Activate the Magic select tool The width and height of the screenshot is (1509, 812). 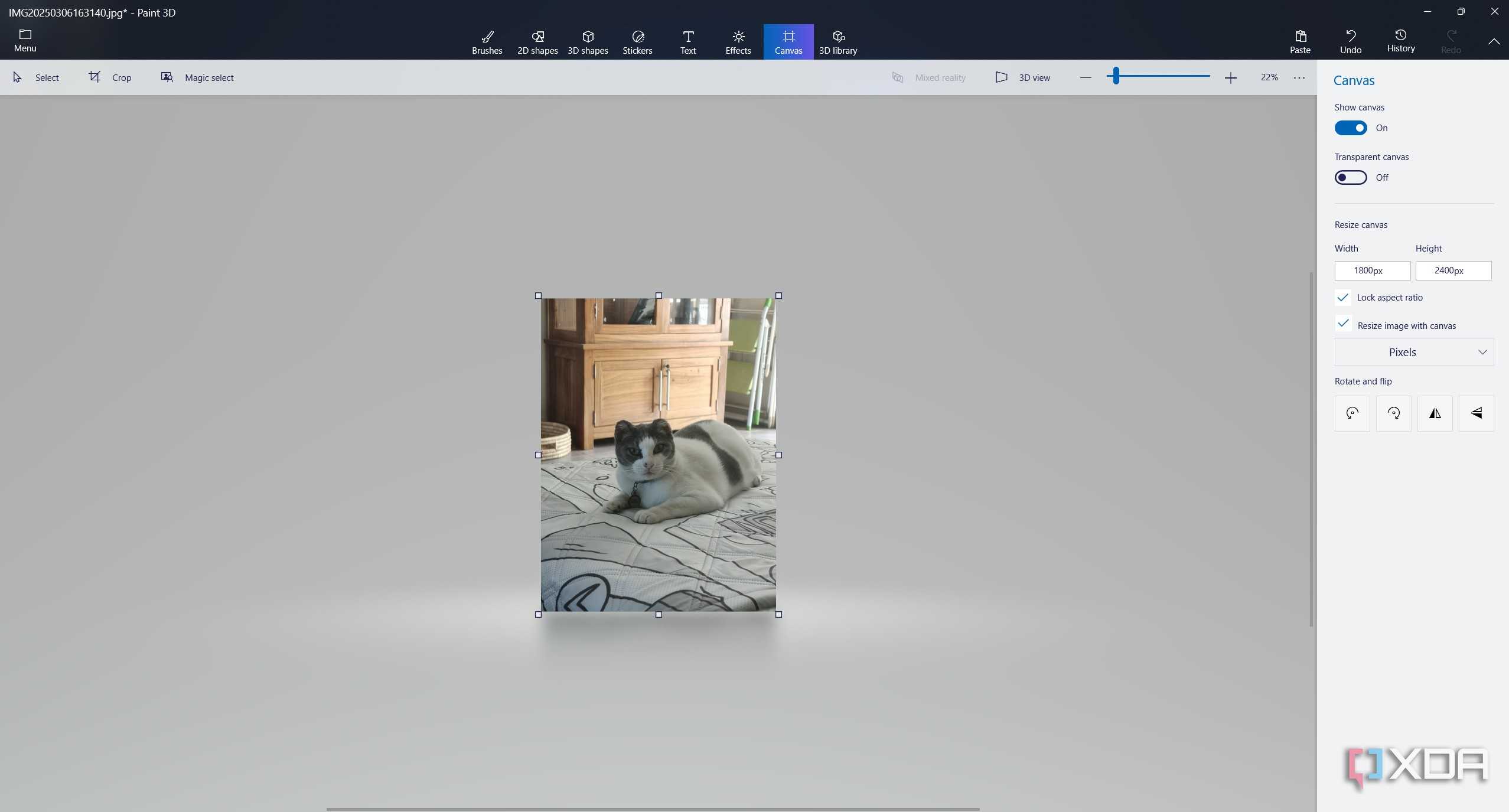pyautogui.click(x=197, y=77)
